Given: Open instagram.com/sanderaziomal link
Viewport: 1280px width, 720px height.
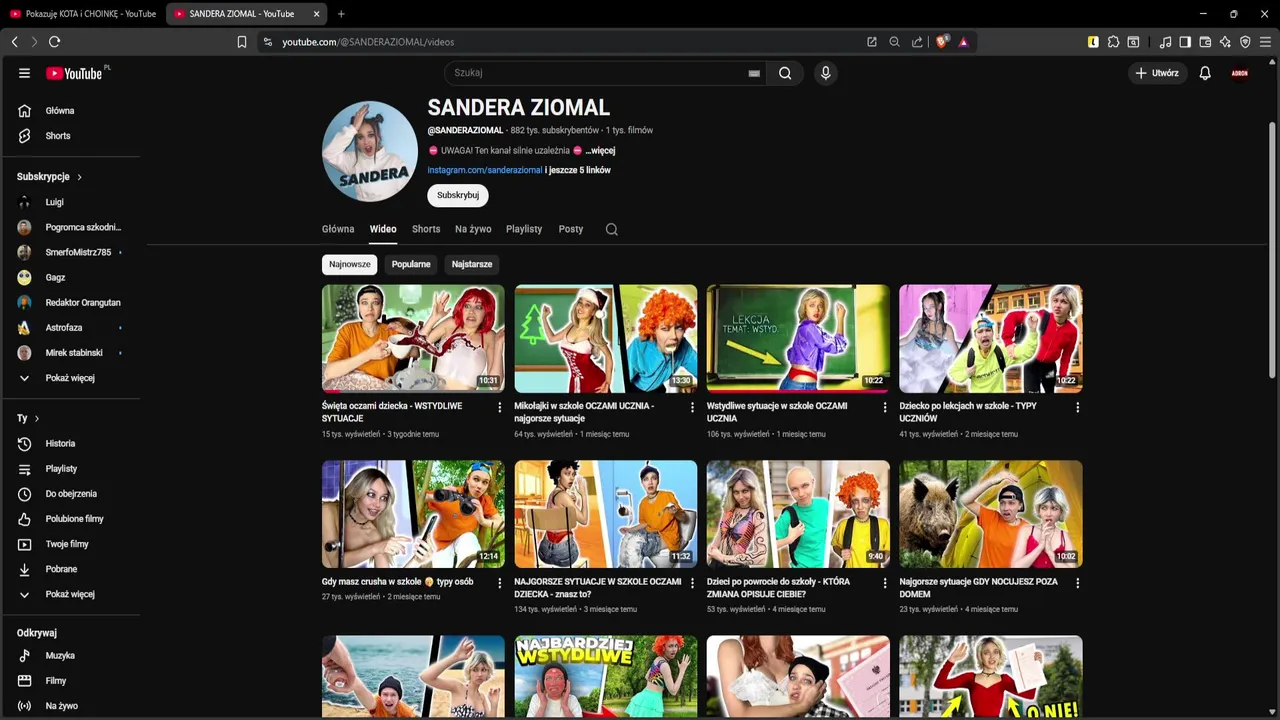Looking at the screenshot, I should tap(485, 170).
